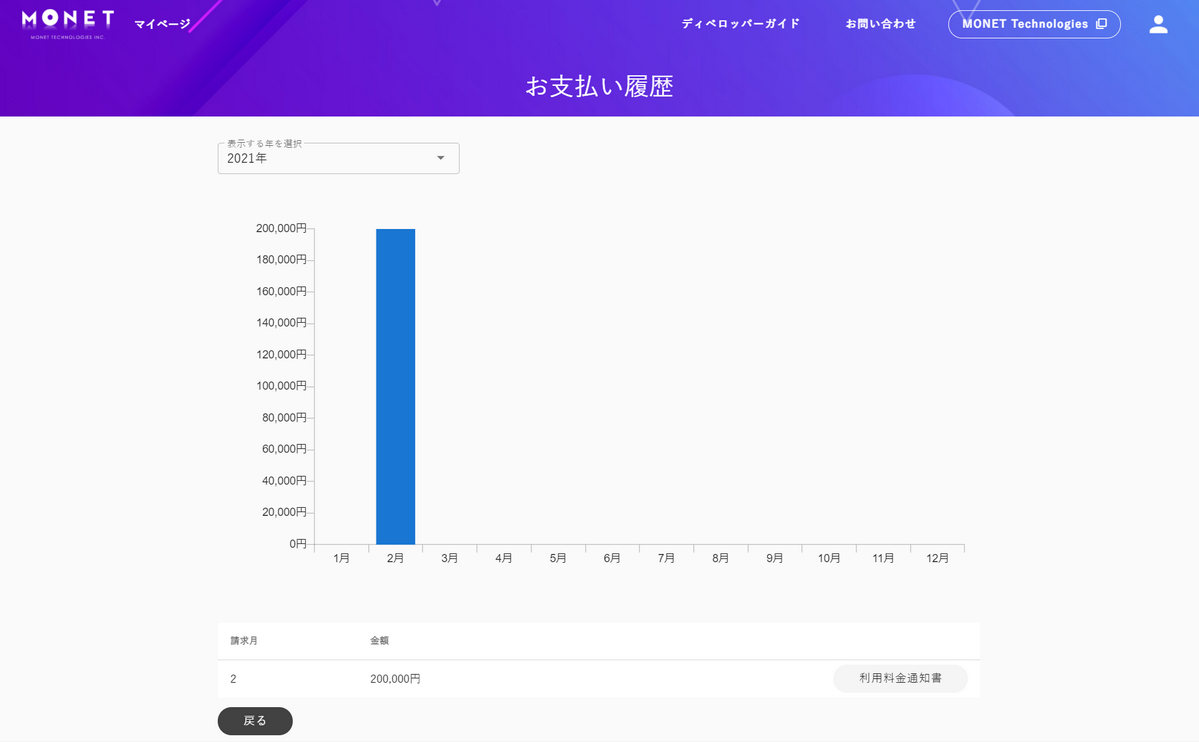Open the 2021年 year combo box
The width and height of the screenshot is (1199, 742).
(x=338, y=158)
